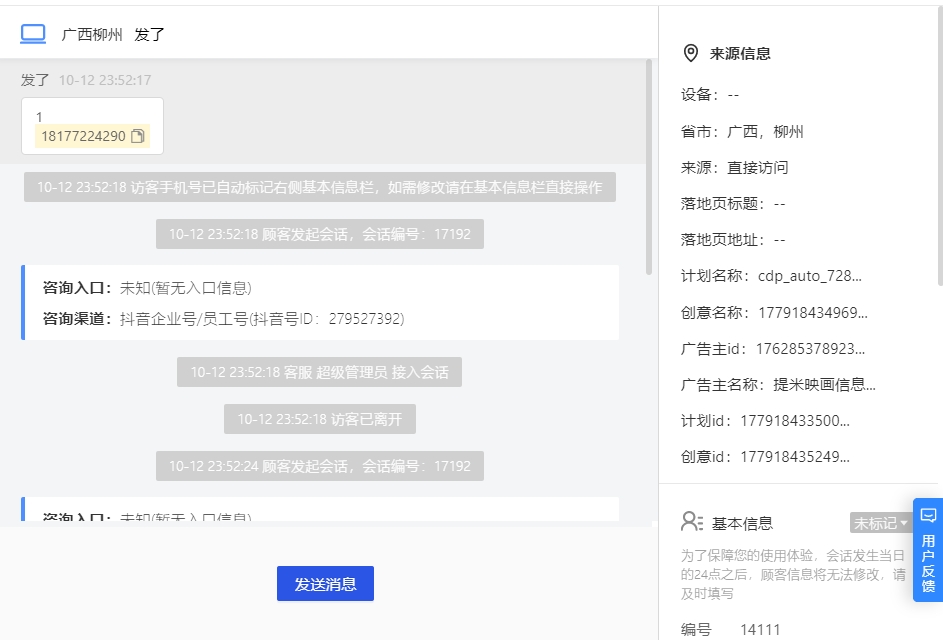The image size is (943, 640).
Task: Select the visitor name 发了 in header
Action: click(x=149, y=35)
